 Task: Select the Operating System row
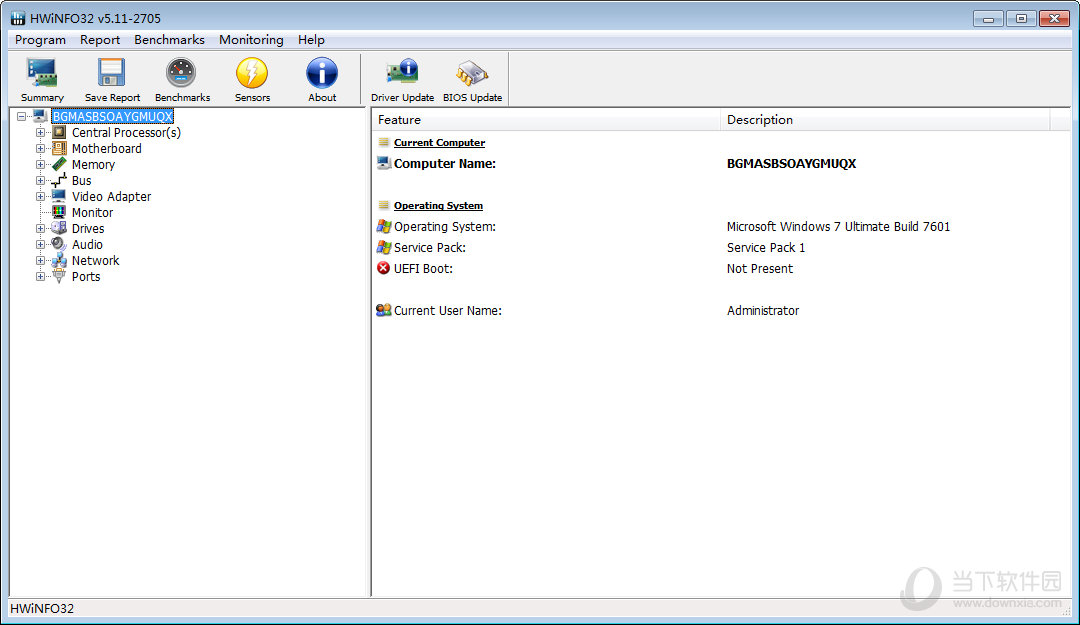point(445,227)
